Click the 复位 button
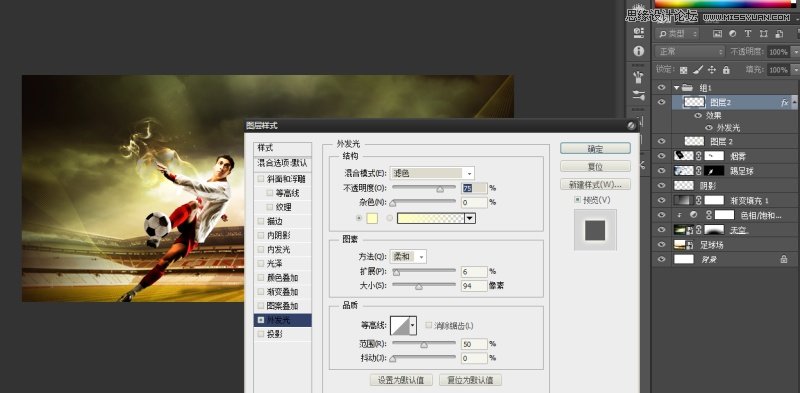The image size is (800, 393). click(595, 166)
